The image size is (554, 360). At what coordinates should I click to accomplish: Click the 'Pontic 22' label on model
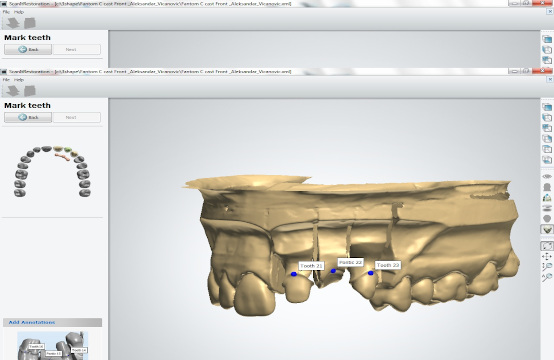coord(350,262)
